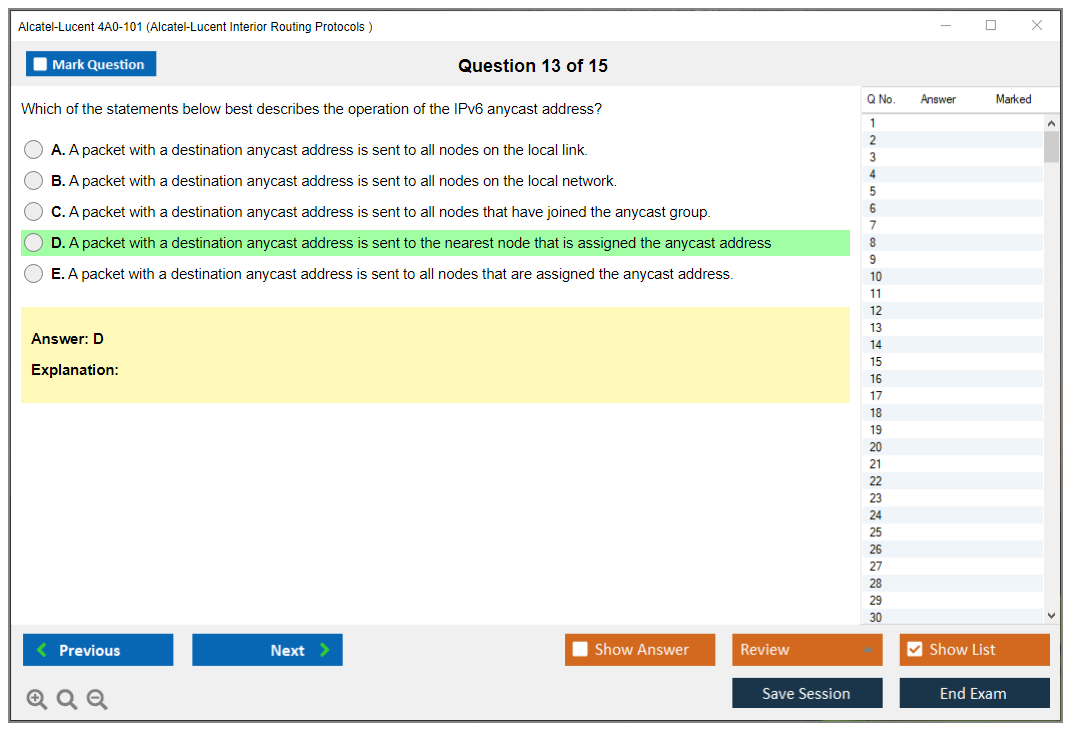Click the zoom in magnifier icon
The image size is (1075, 735).
(x=37, y=700)
